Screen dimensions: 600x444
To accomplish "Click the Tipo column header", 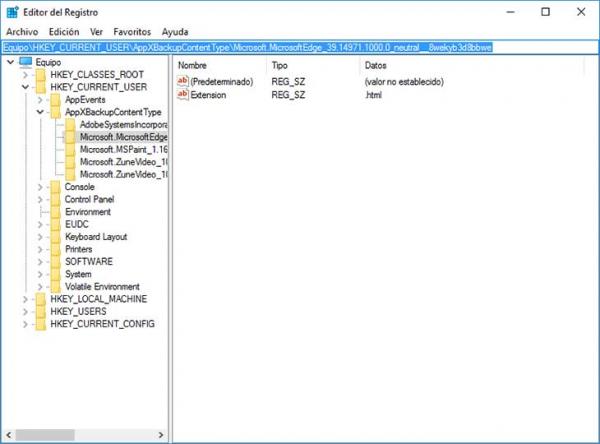I will (x=313, y=65).
